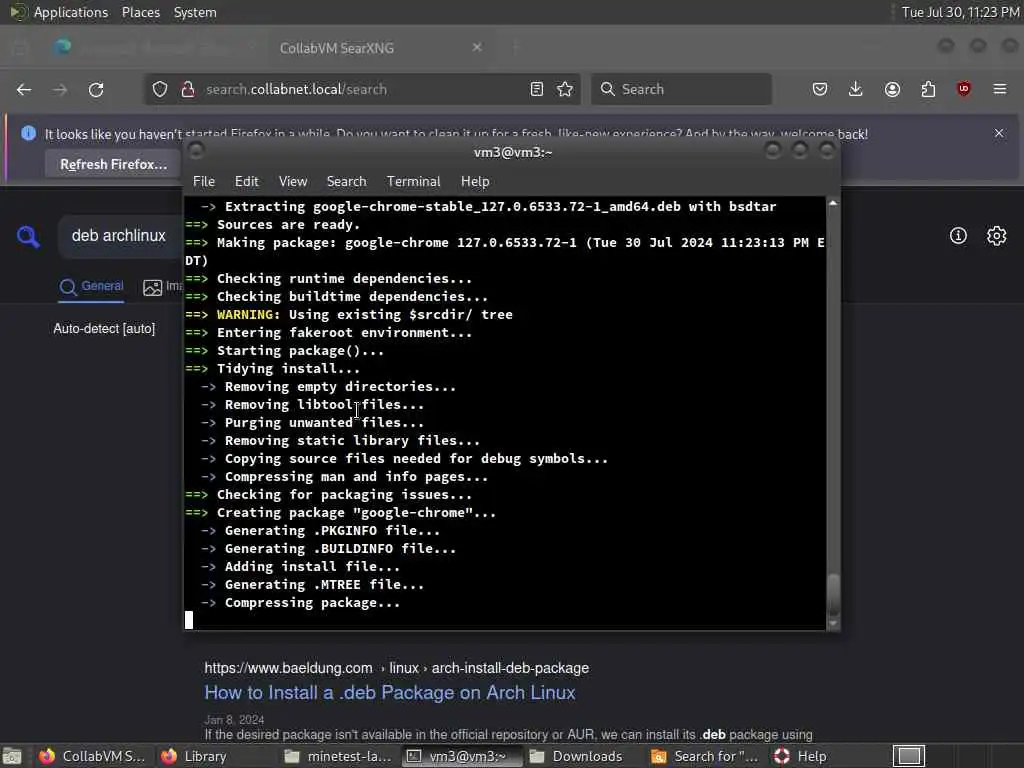Switch to the Images results tab

coord(163,287)
